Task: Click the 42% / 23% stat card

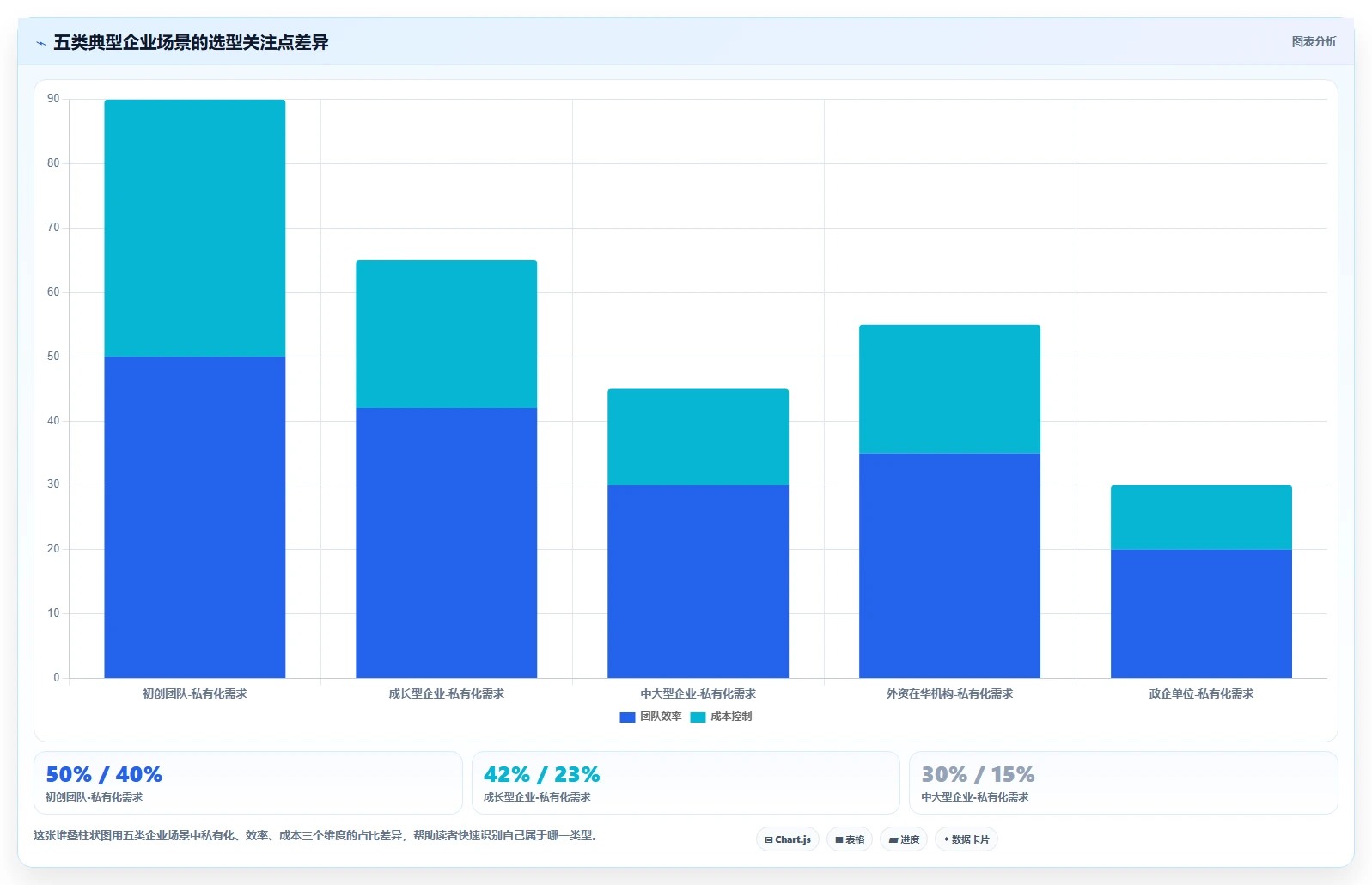Action: pyautogui.click(x=686, y=783)
